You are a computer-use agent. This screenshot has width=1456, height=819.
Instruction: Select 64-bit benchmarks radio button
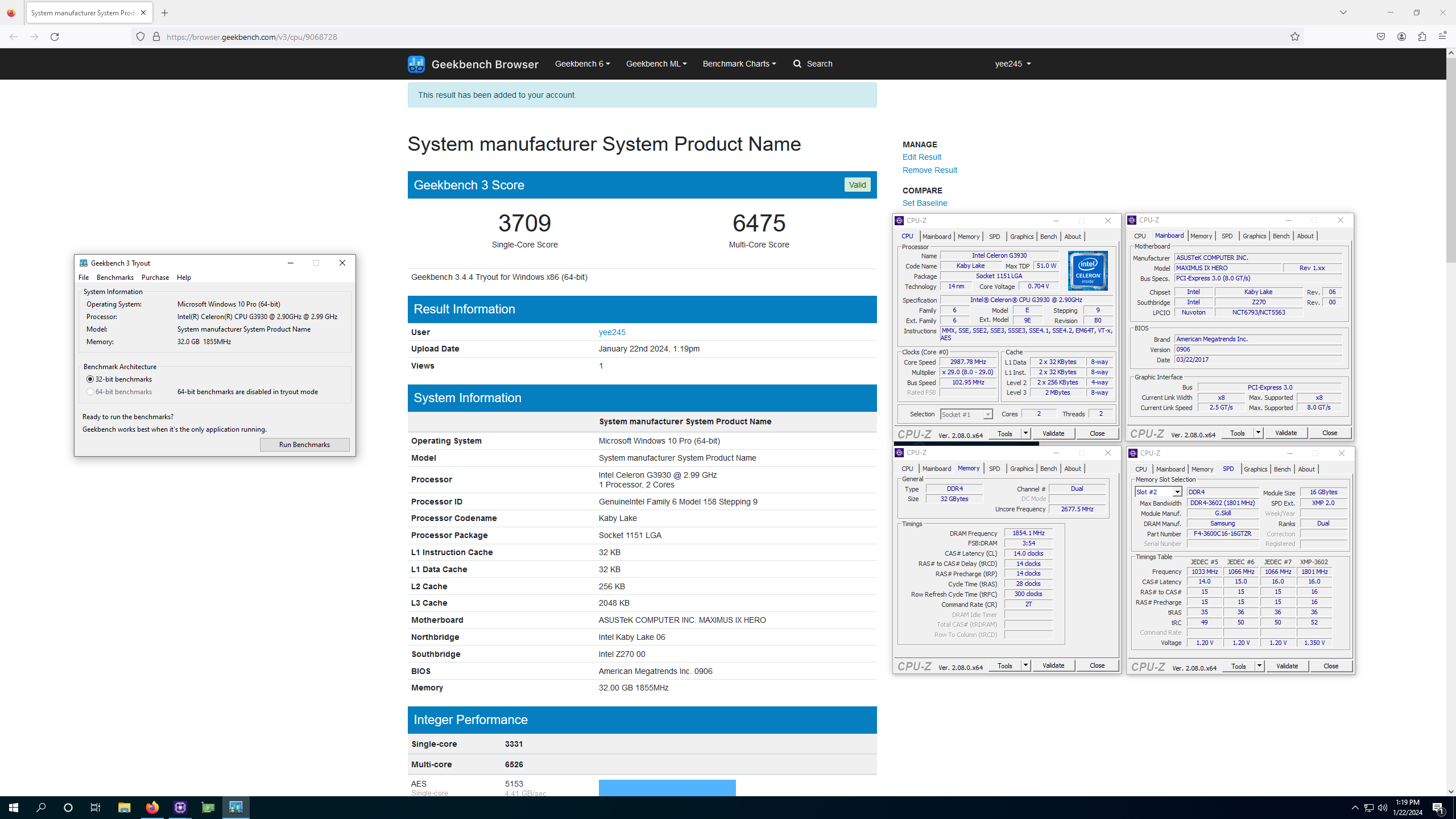coord(90,392)
